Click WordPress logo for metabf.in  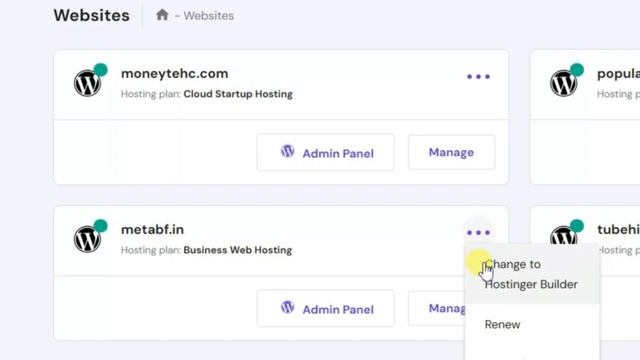coord(87,239)
